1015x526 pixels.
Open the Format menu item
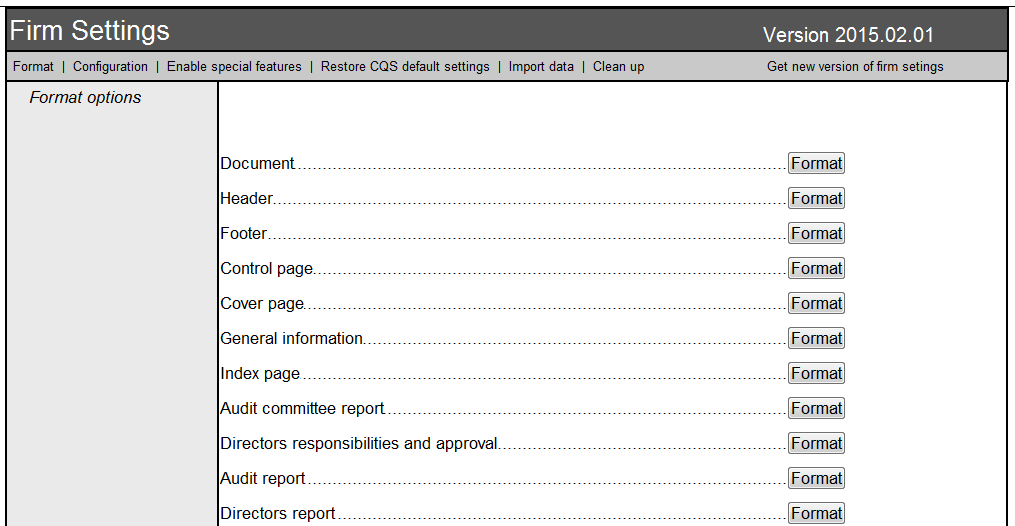33,67
